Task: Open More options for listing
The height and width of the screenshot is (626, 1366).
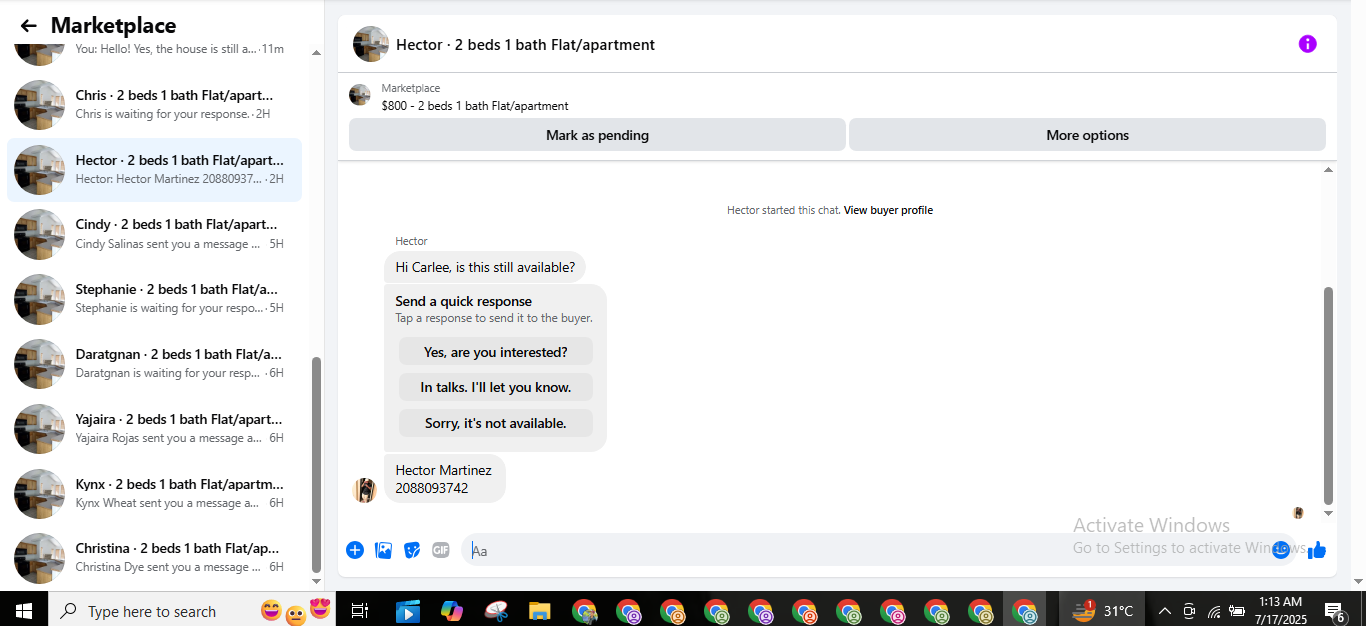Action: pyautogui.click(x=1087, y=135)
